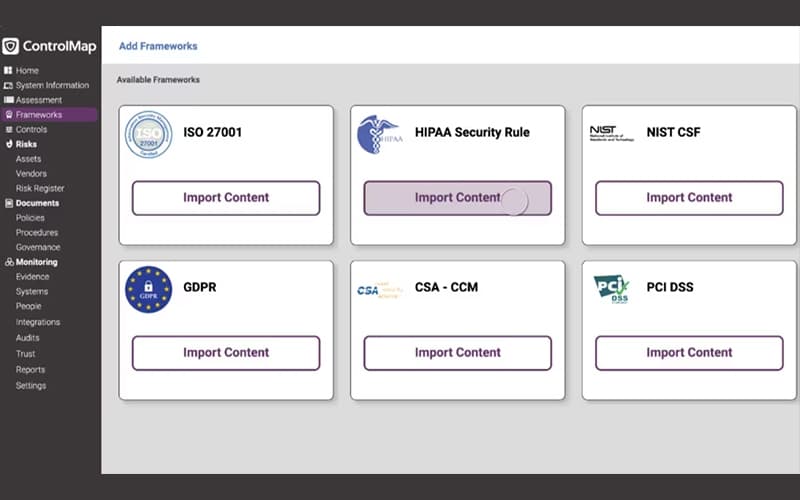800x500 pixels.
Task: Import content for ISO 27001
Action: [x=226, y=198]
